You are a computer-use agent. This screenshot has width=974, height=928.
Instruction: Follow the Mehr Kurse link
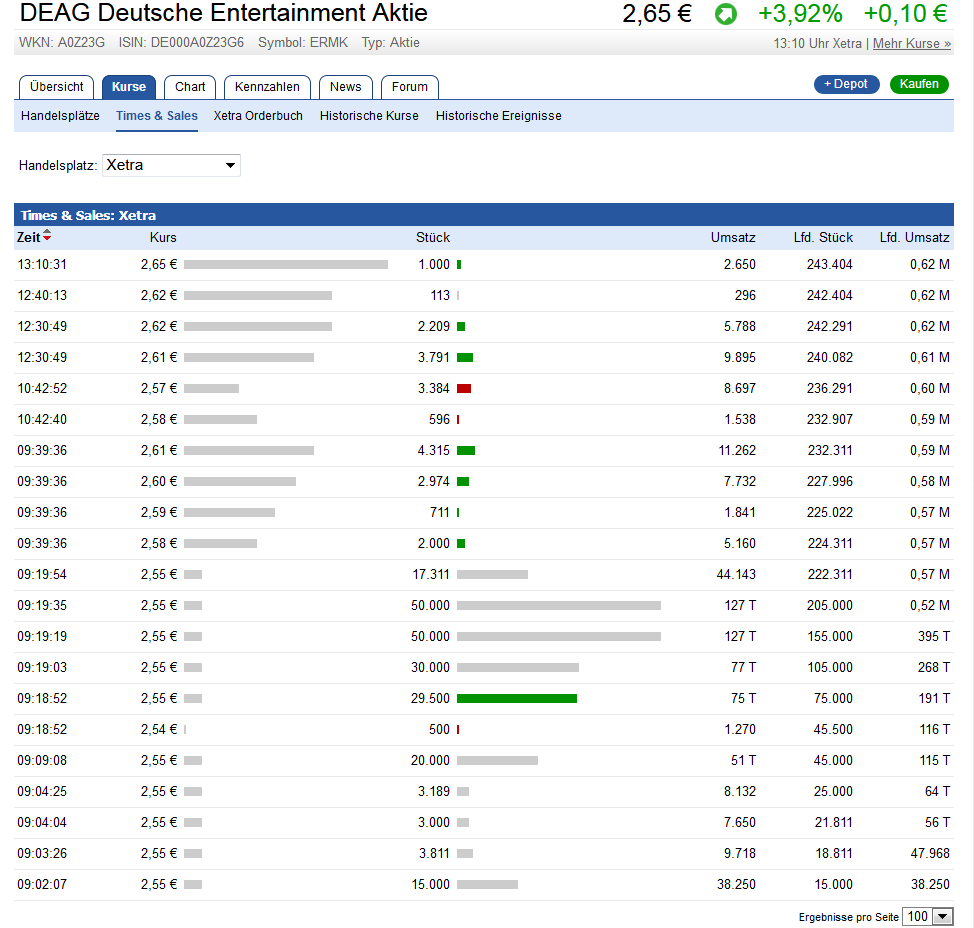[912, 44]
